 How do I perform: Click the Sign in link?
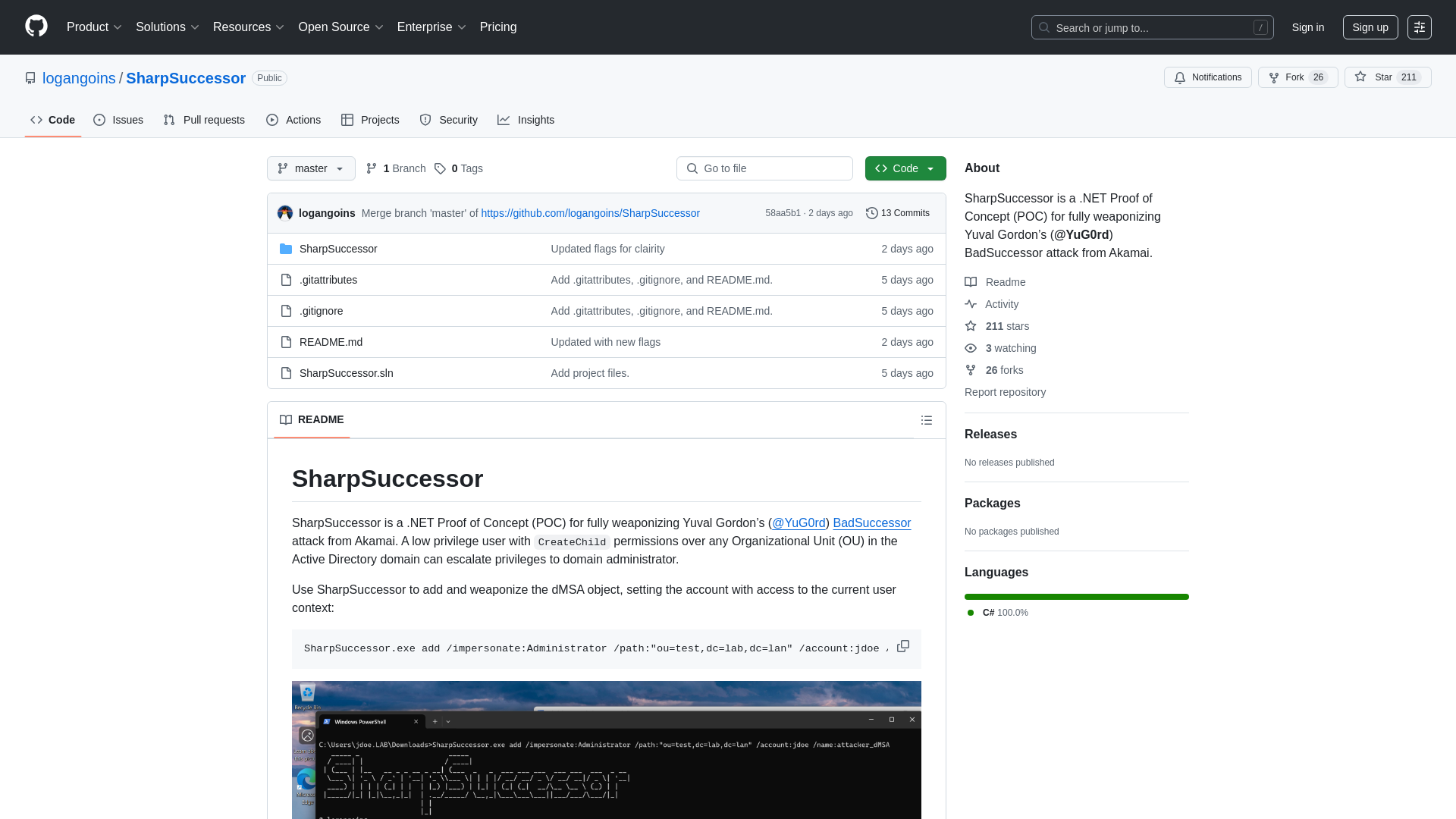[x=1308, y=27]
